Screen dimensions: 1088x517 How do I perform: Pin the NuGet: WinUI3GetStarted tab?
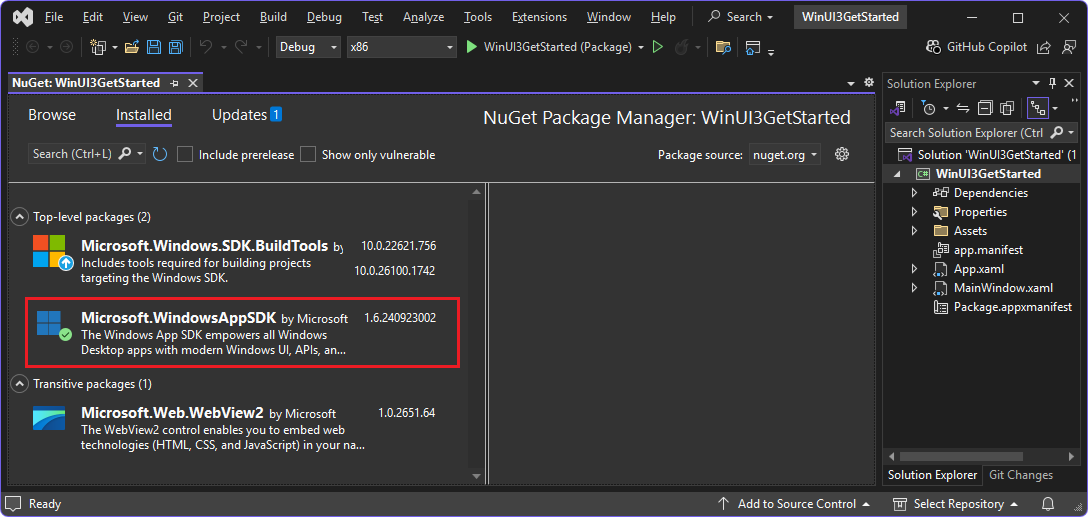pyautogui.click(x=174, y=83)
